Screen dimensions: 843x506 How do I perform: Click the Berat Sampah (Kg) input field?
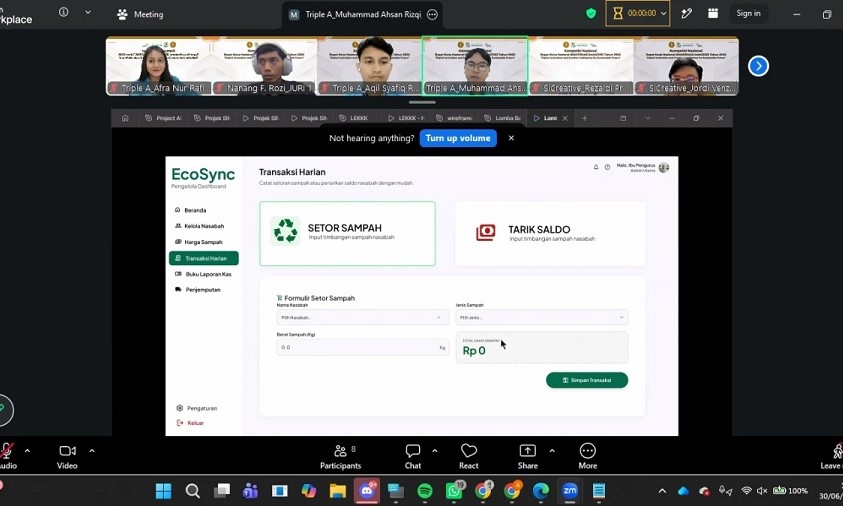pos(362,347)
